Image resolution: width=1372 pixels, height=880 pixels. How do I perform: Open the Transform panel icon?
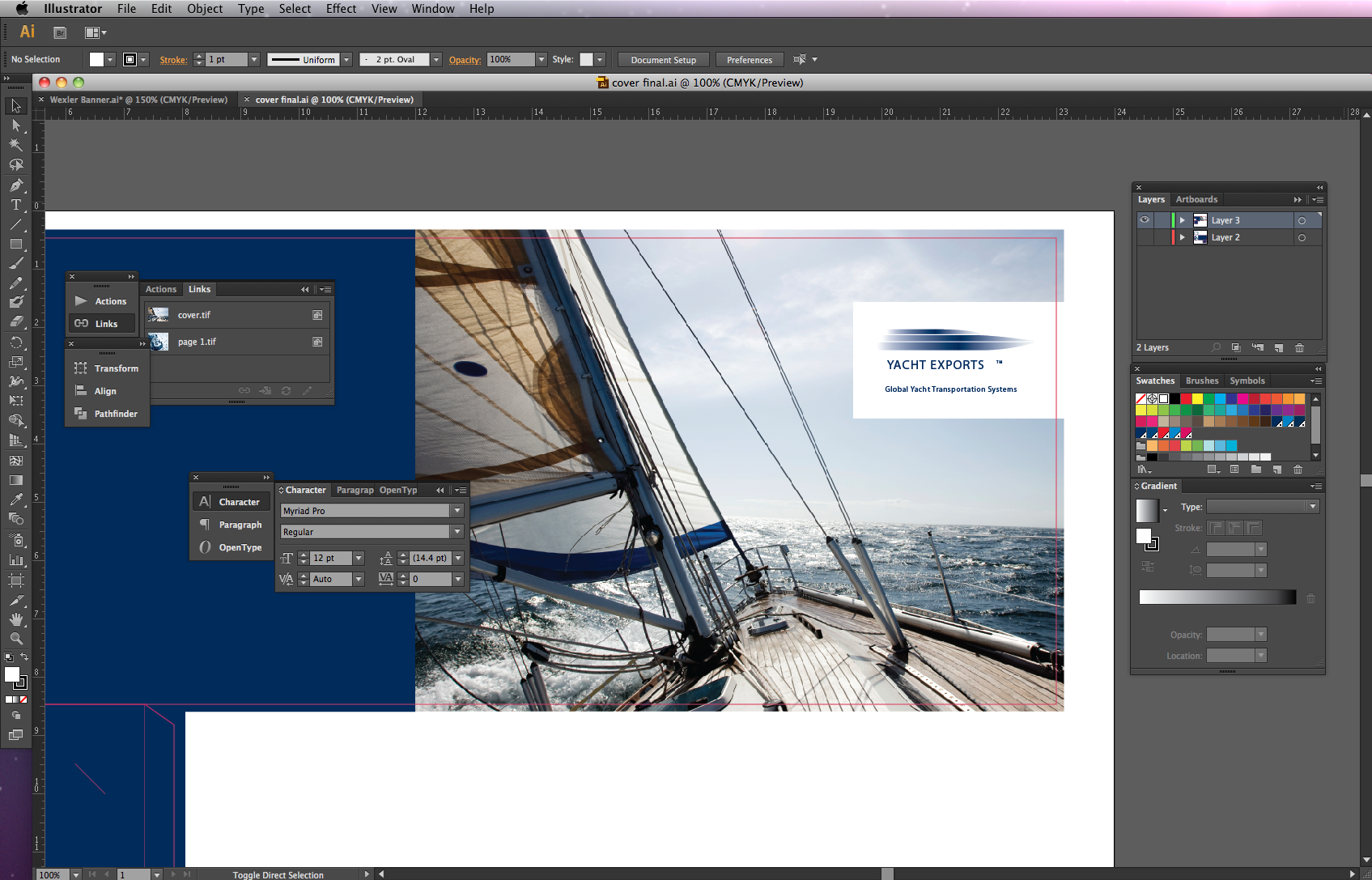click(81, 368)
